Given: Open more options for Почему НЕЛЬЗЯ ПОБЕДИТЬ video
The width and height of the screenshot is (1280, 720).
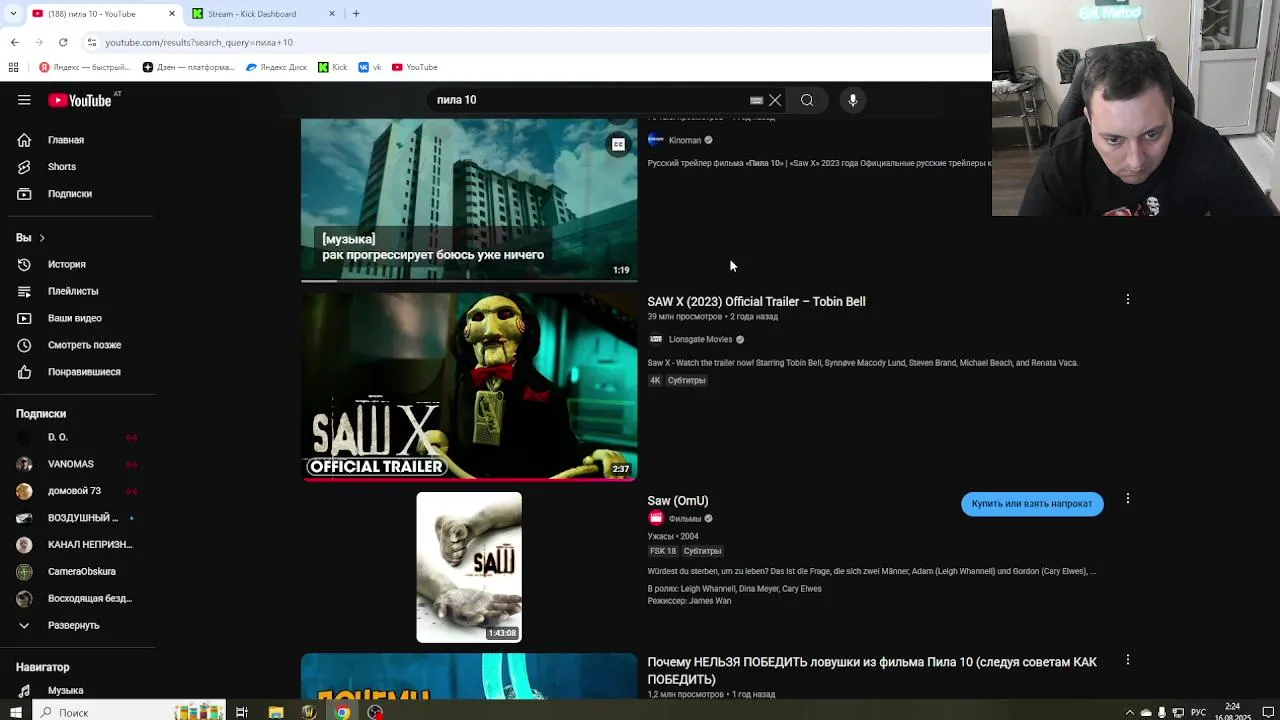Looking at the screenshot, I should coord(1128,660).
